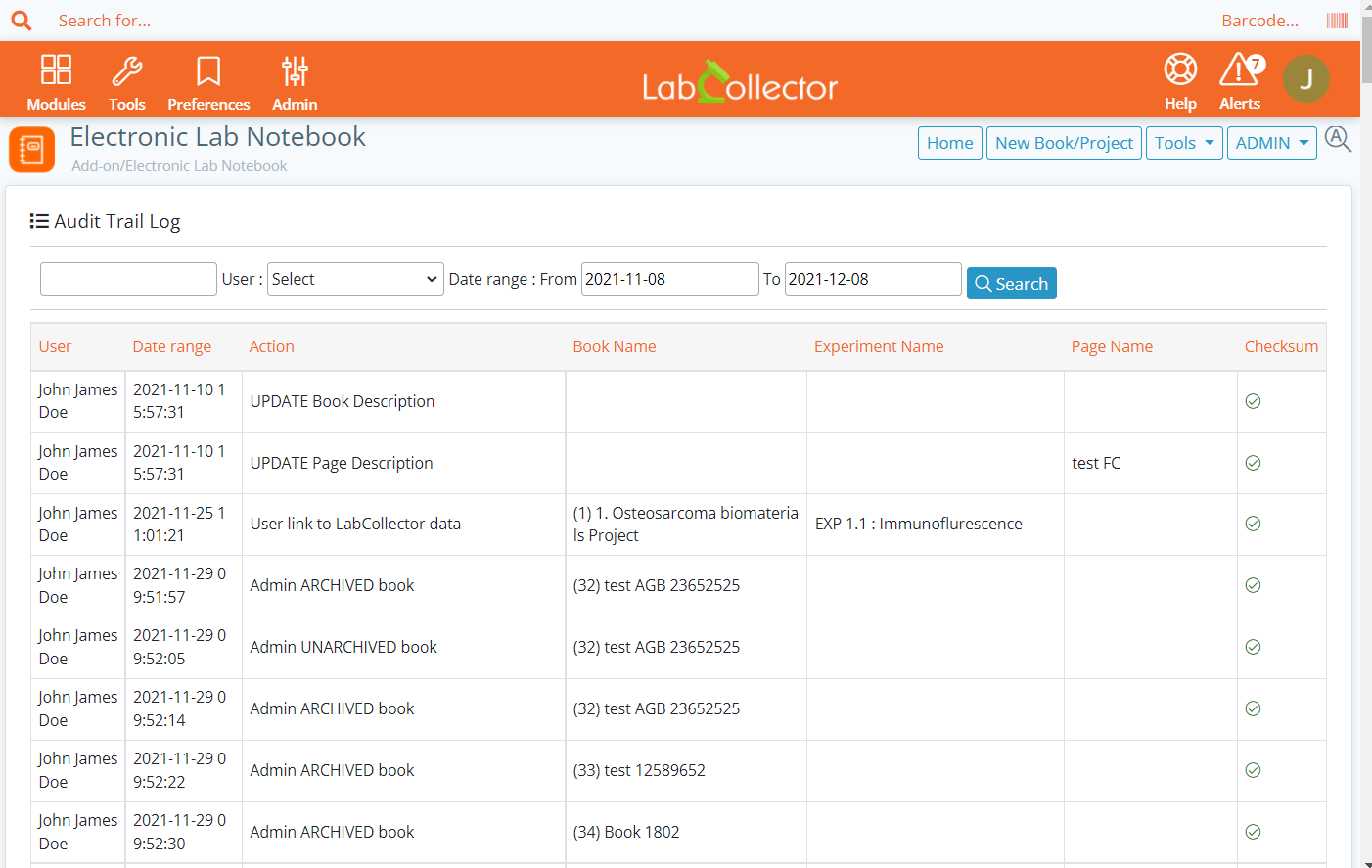Expand the Tools dropdown button

click(x=1184, y=143)
